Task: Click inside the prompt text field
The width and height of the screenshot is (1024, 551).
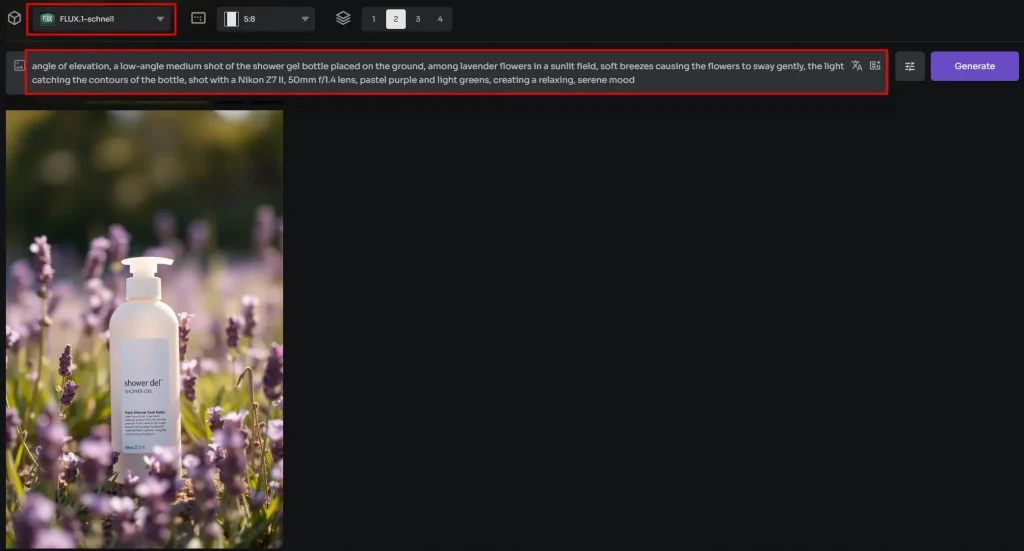Action: click(x=438, y=72)
